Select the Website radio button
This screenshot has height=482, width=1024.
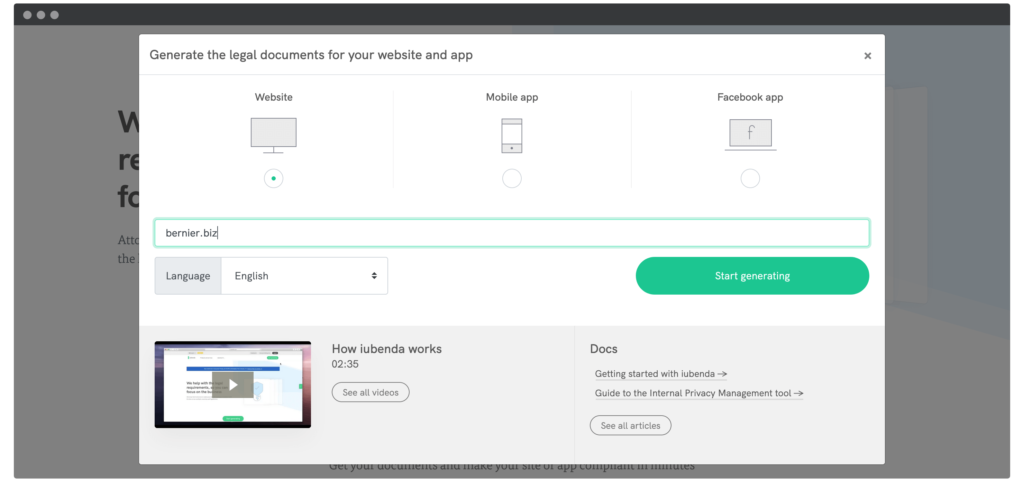pyautogui.click(x=273, y=178)
